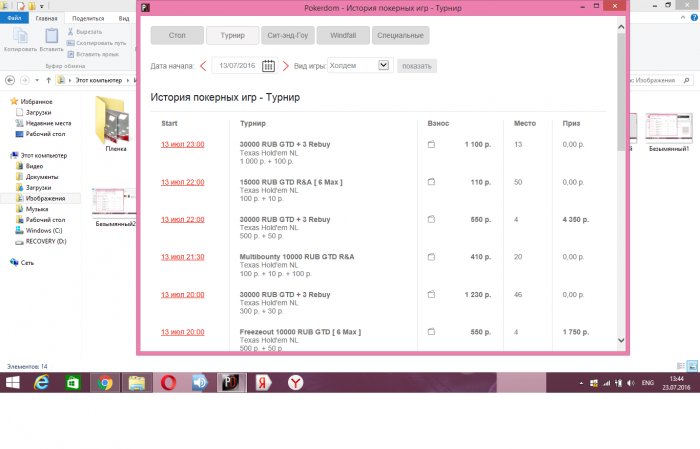Open Файл menu in Explorer
Screen dimensions: 700x449
pyautogui.click(x=14, y=18)
